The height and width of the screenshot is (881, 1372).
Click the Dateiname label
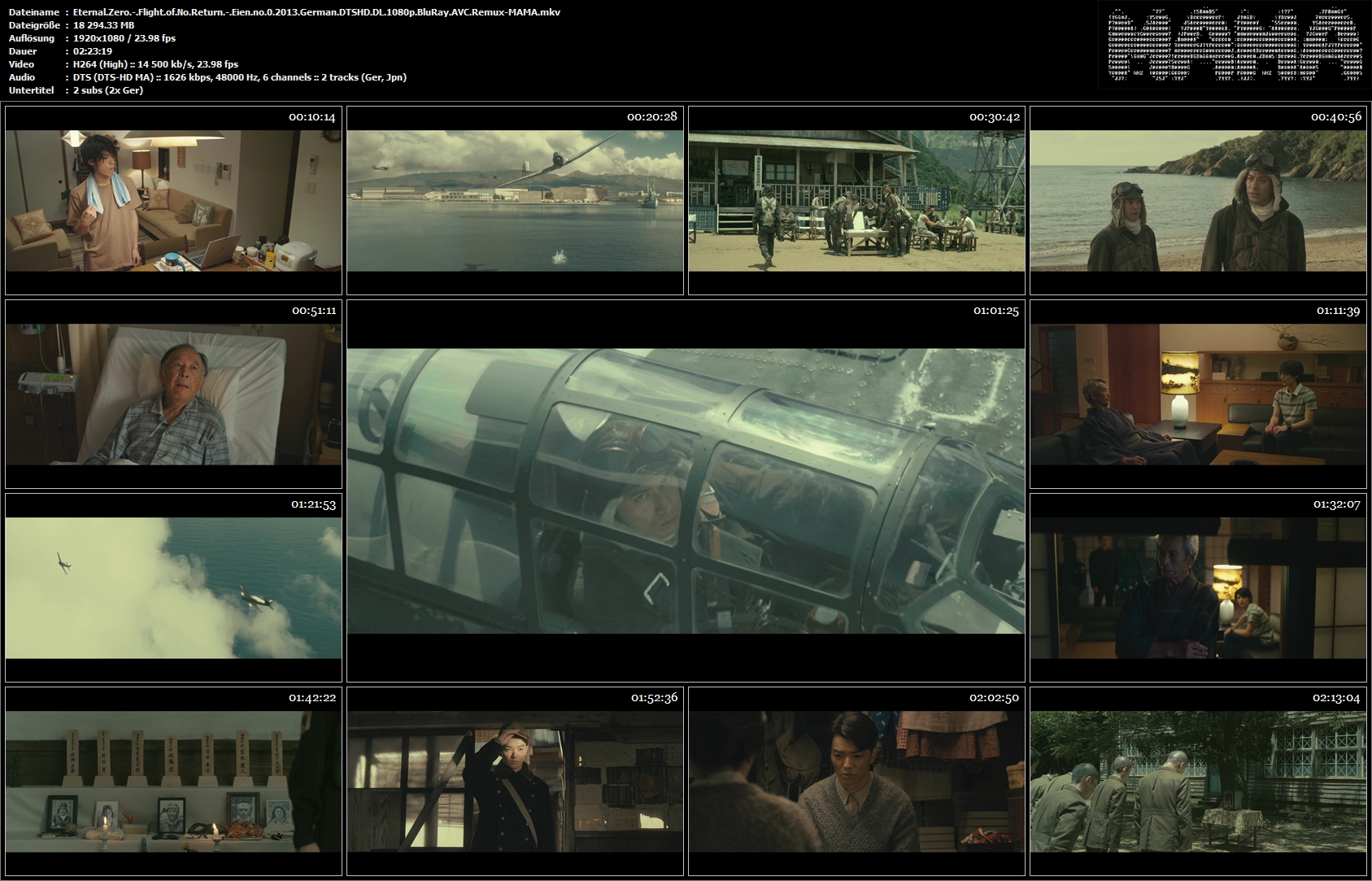[x=33, y=12]
